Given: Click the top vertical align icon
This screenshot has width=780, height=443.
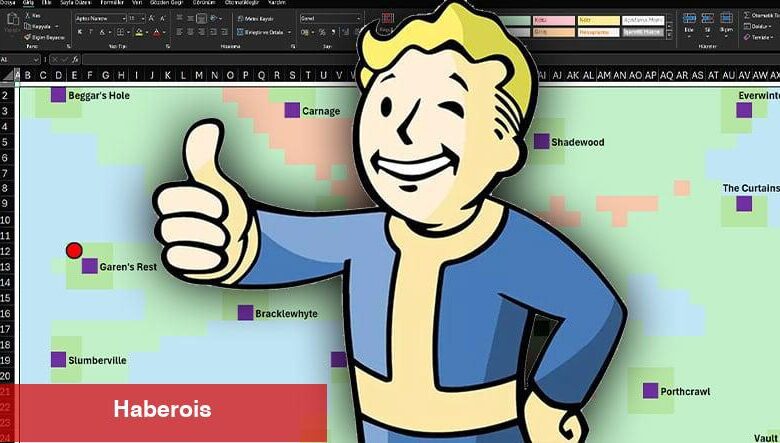Looking at the screenshot, I should pyautogui.click(x=180, y=18).
